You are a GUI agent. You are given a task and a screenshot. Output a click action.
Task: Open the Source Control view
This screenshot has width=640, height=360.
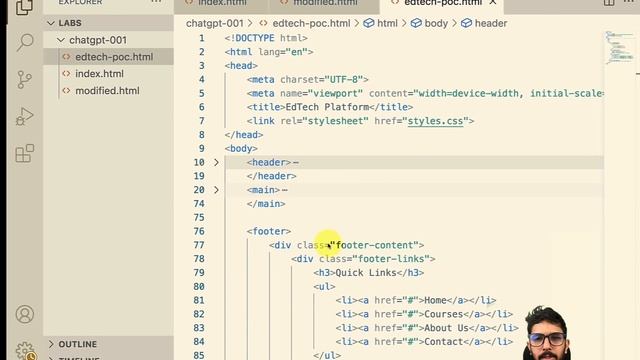coord(24,80)
